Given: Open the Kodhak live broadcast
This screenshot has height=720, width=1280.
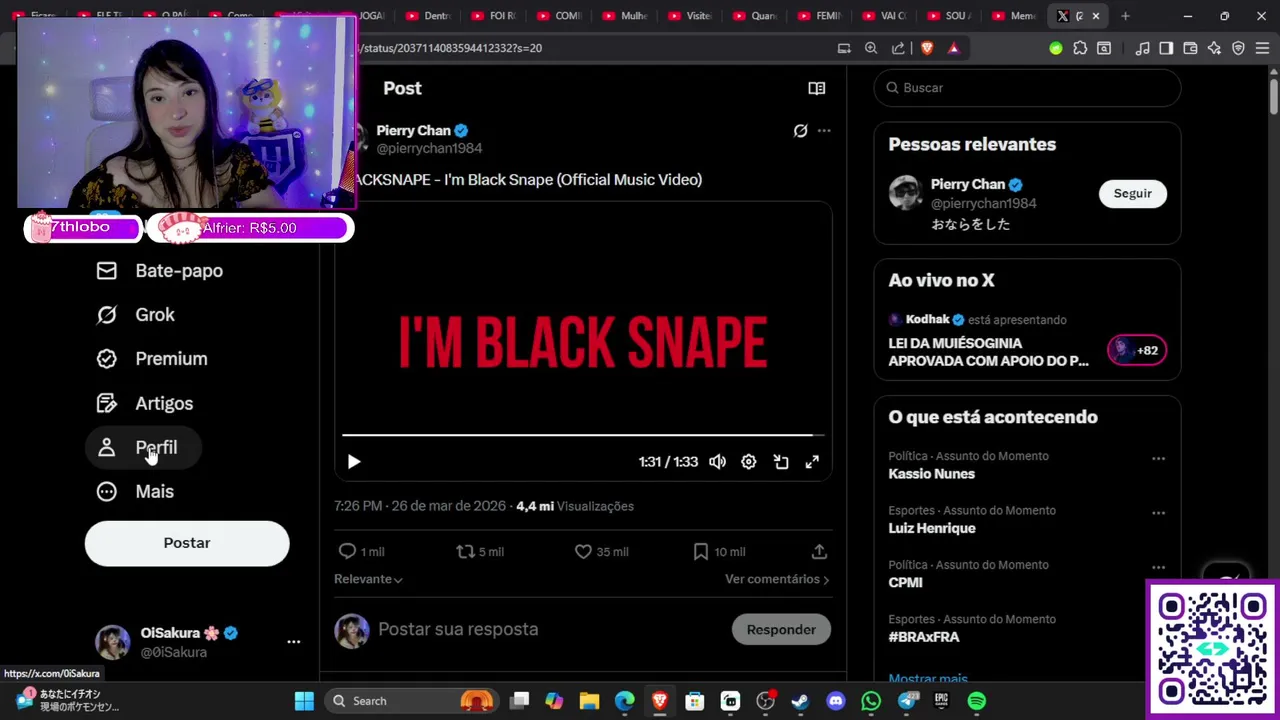Looking at the screenshot, I should tap(1027, 341).
